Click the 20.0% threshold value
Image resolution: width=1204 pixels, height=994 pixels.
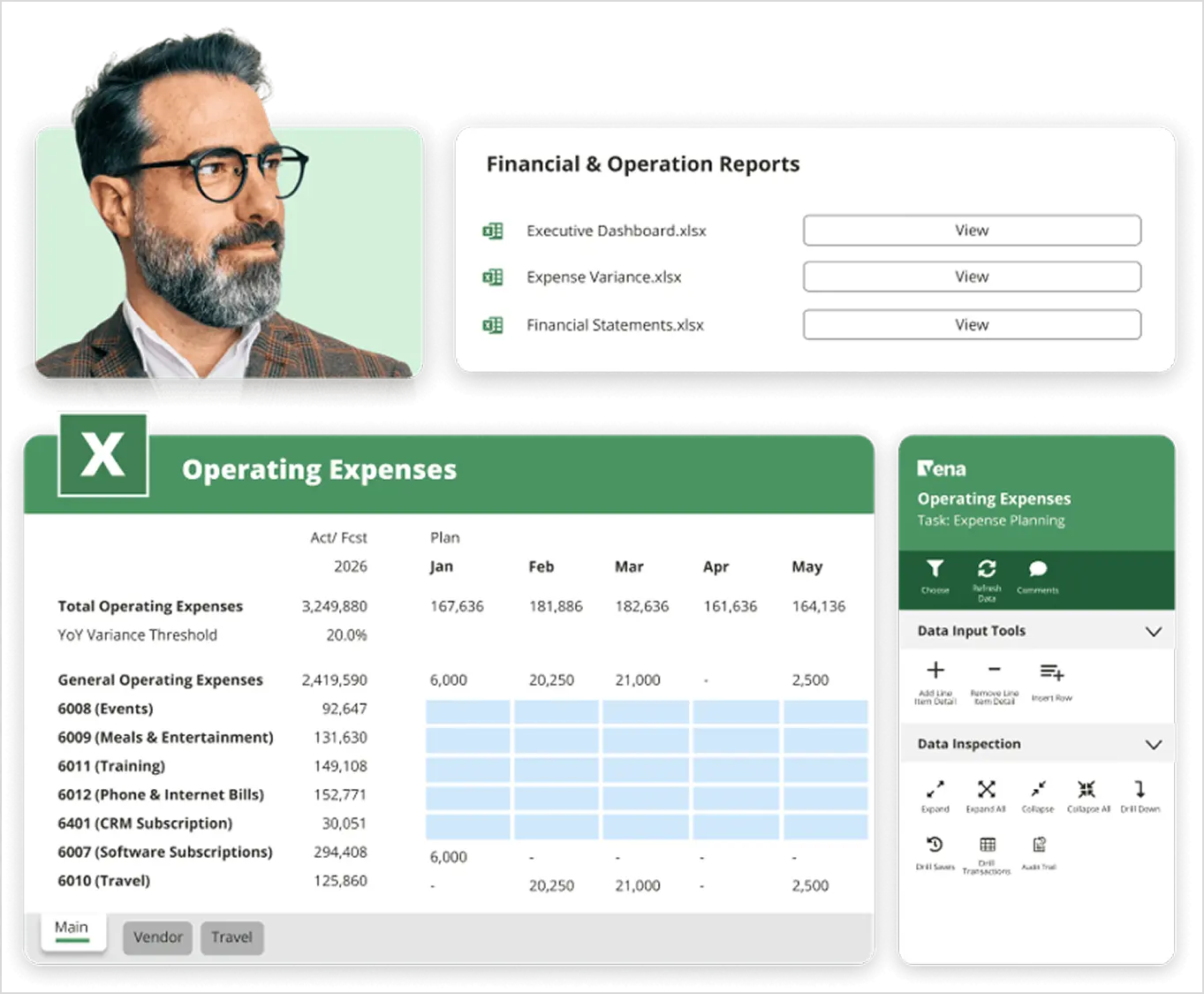[346, 635]
